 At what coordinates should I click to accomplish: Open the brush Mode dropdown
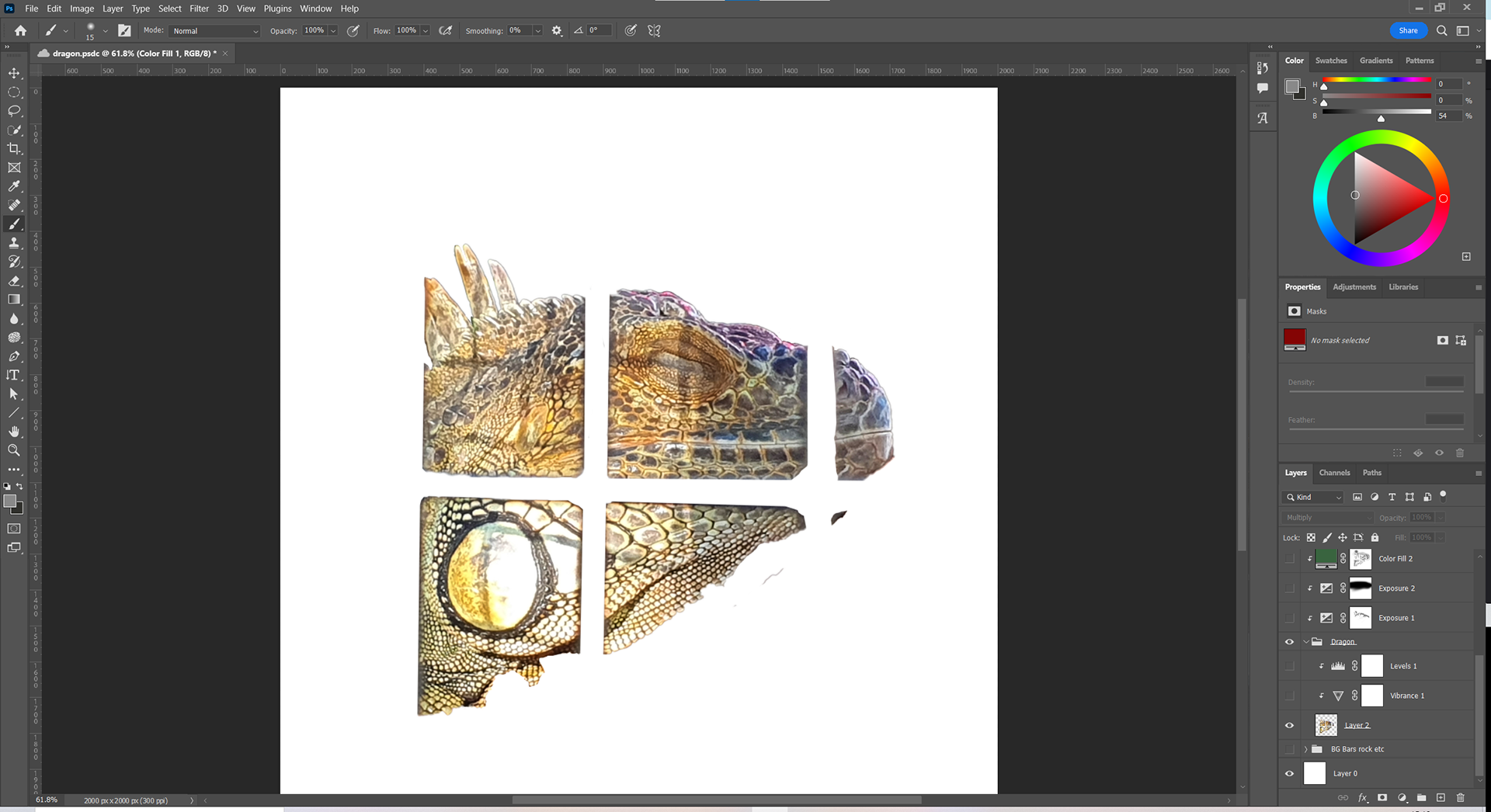click(x=214, y=31)
